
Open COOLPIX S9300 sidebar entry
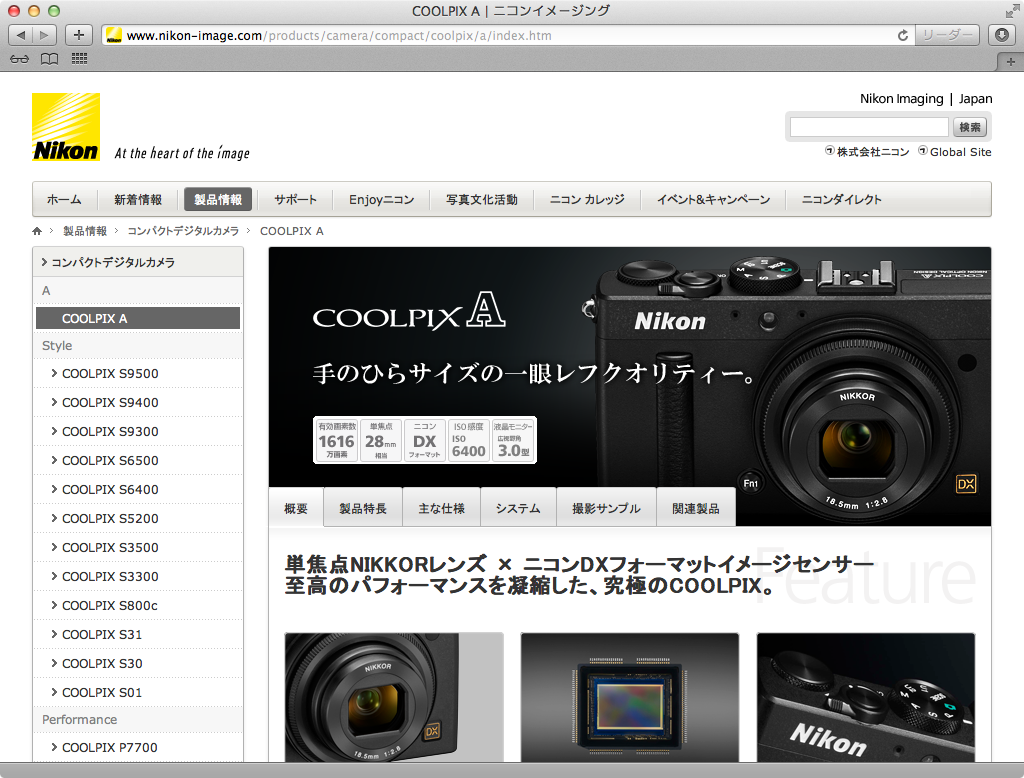click(138, 431)
